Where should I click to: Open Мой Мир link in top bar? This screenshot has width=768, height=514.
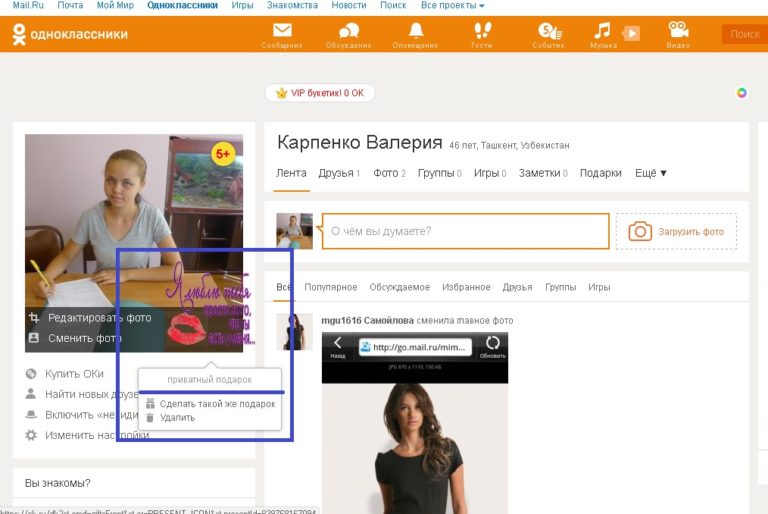click(115, 5)
